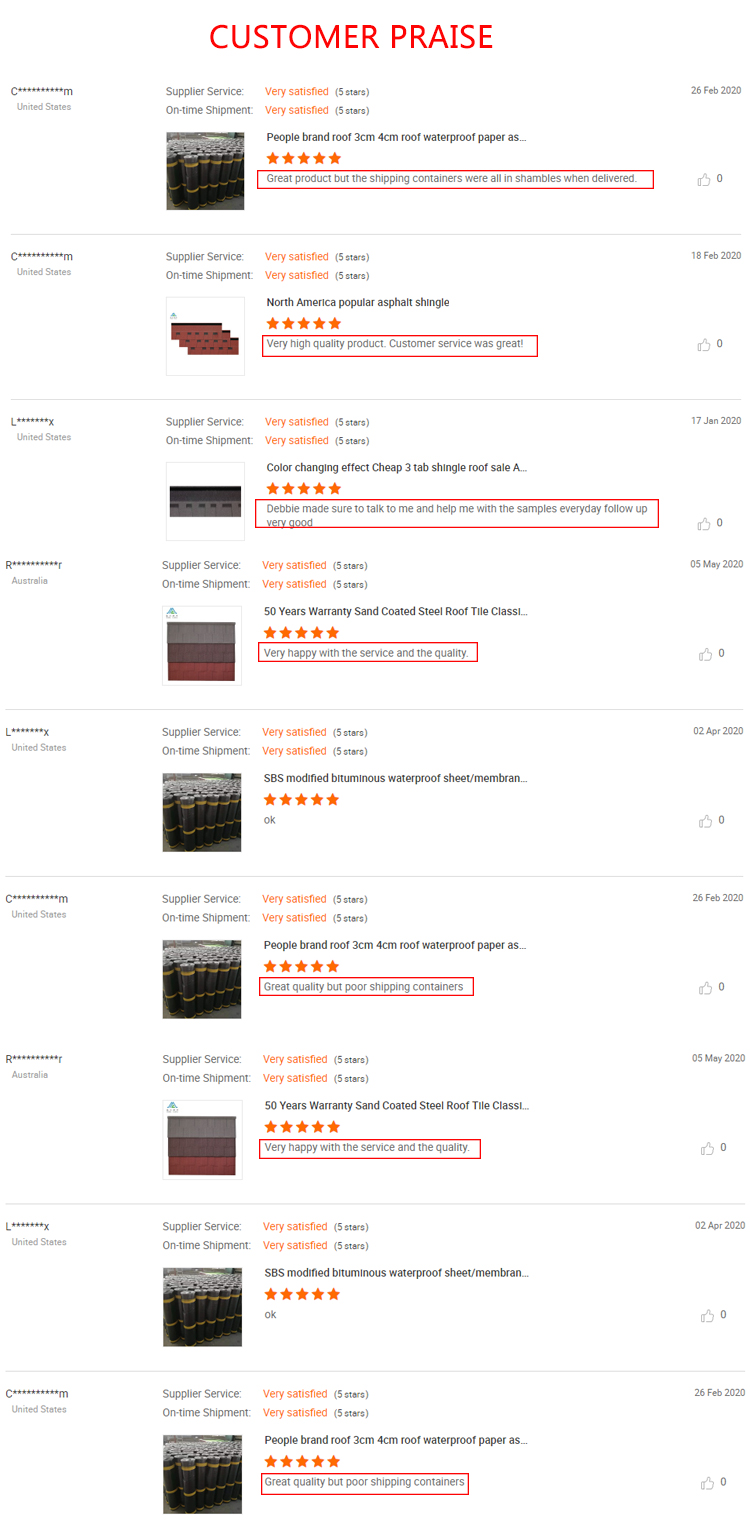Viewport: 750px width, 1536px height.
Task: Open first Sand Coated Steel Roof Tile image
Action: pyautogui.click(x=202, y=645)
